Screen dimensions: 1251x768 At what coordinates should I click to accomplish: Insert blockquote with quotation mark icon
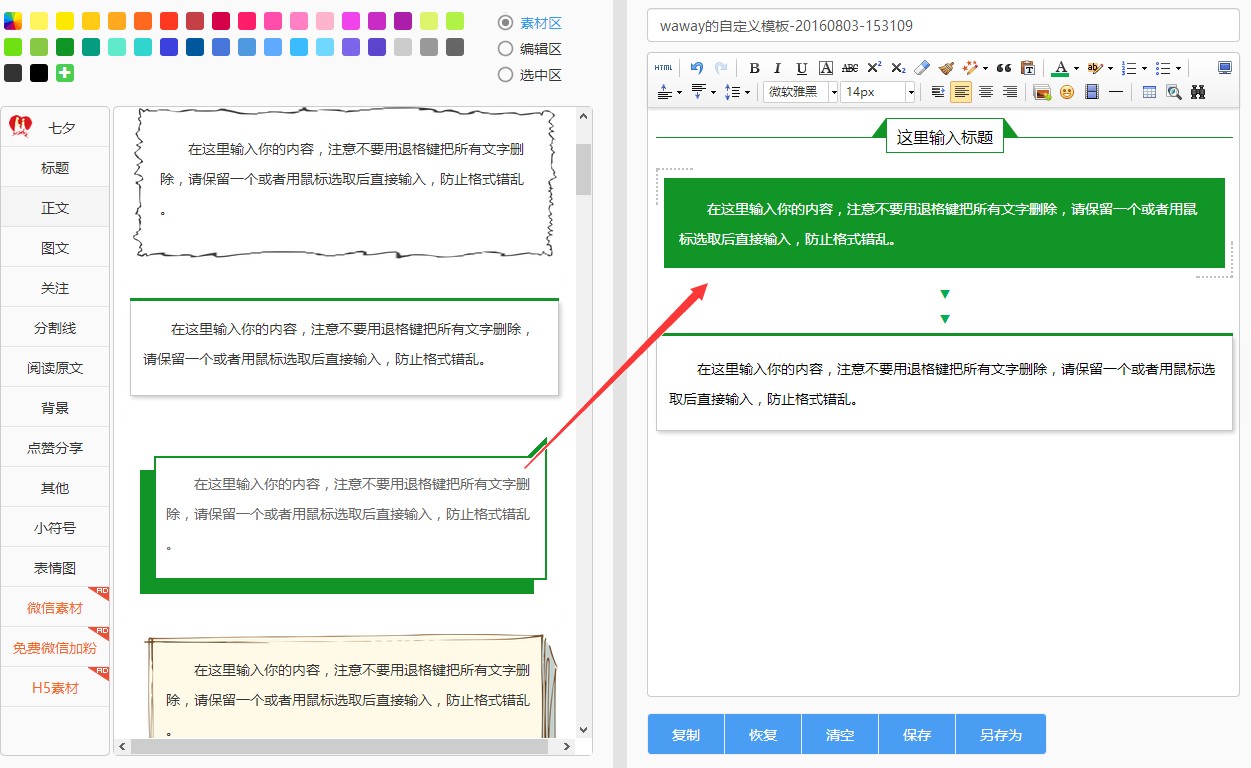tap(1003, 68)
